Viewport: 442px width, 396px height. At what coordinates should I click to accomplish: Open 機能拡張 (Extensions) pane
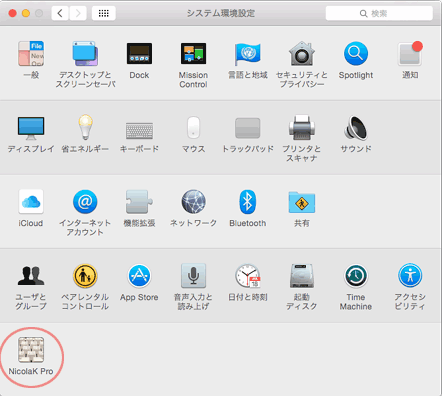pyautogui.click(x=139, y=201)
